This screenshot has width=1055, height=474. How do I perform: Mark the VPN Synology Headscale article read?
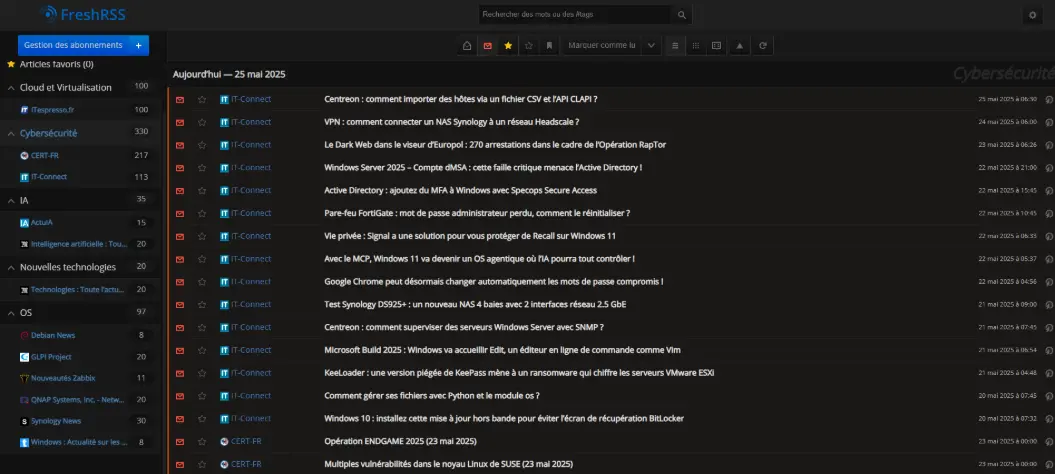click(180, 123)
